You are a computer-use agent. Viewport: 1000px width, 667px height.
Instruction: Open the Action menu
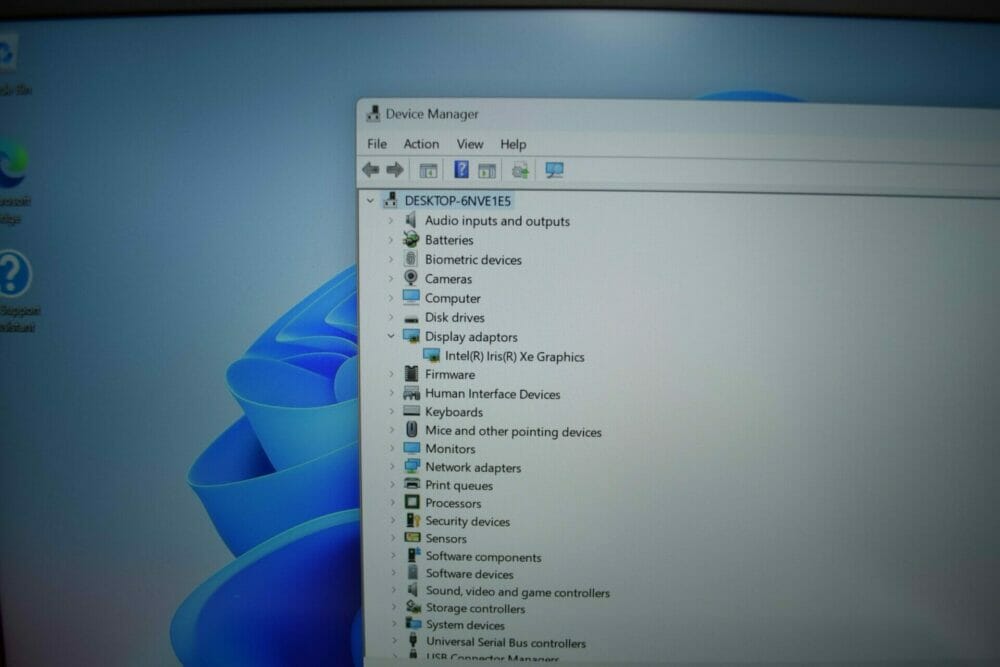click(421, 143)
